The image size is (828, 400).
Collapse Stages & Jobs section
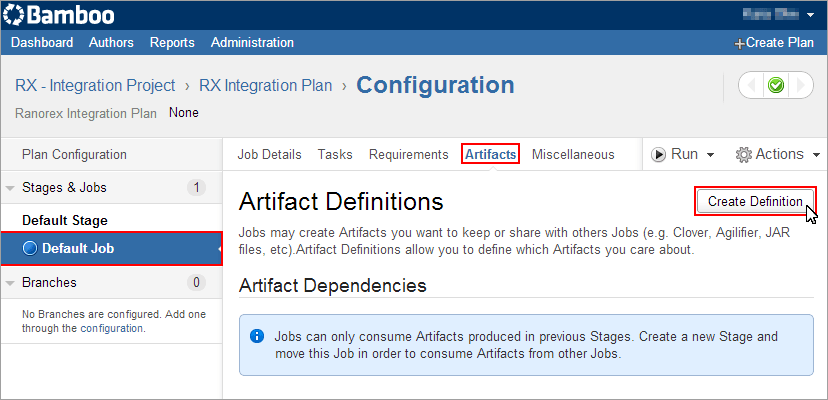(10, 188)
